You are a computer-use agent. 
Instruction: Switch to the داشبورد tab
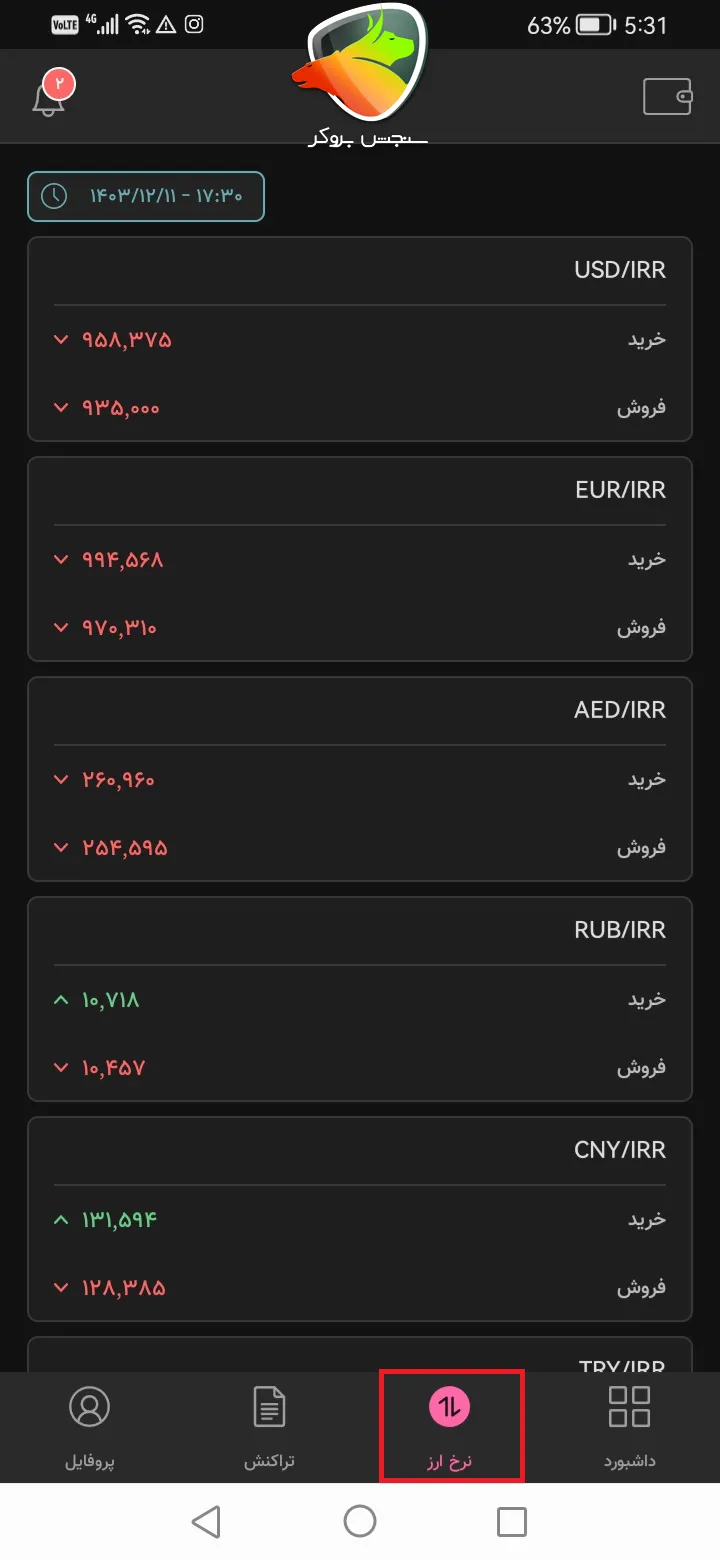click(629, 1425)
